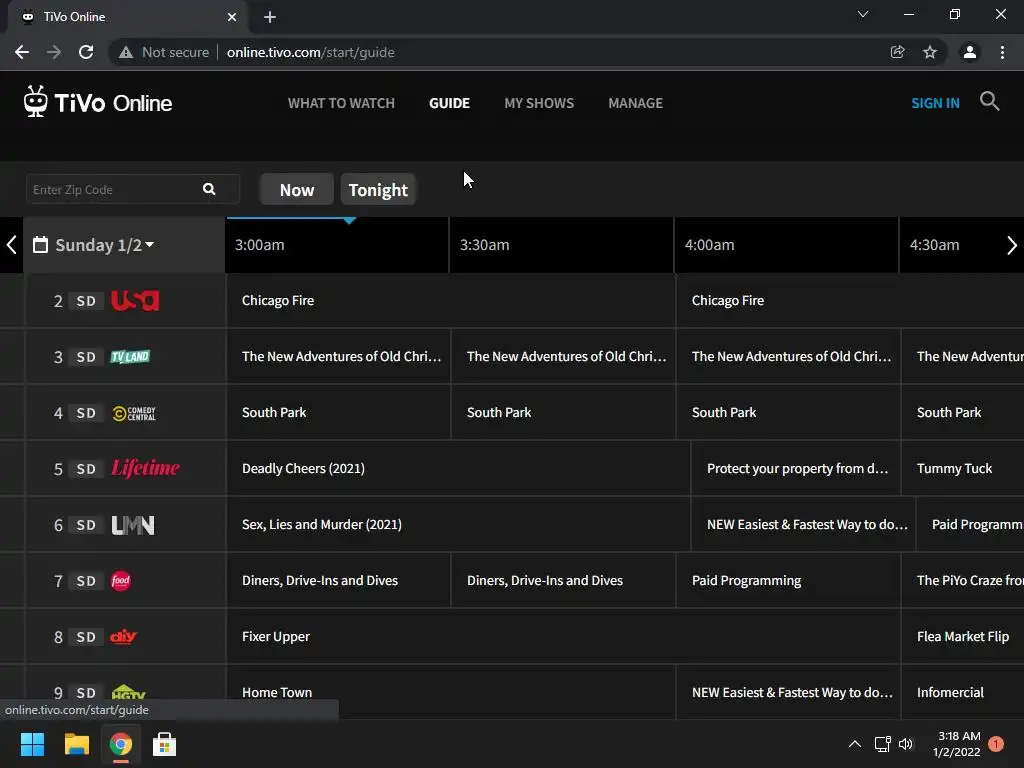Open Chicago Fire at 3:00am
The image size is (1024, 768).
pyautogui.click(x=451, y=300)
